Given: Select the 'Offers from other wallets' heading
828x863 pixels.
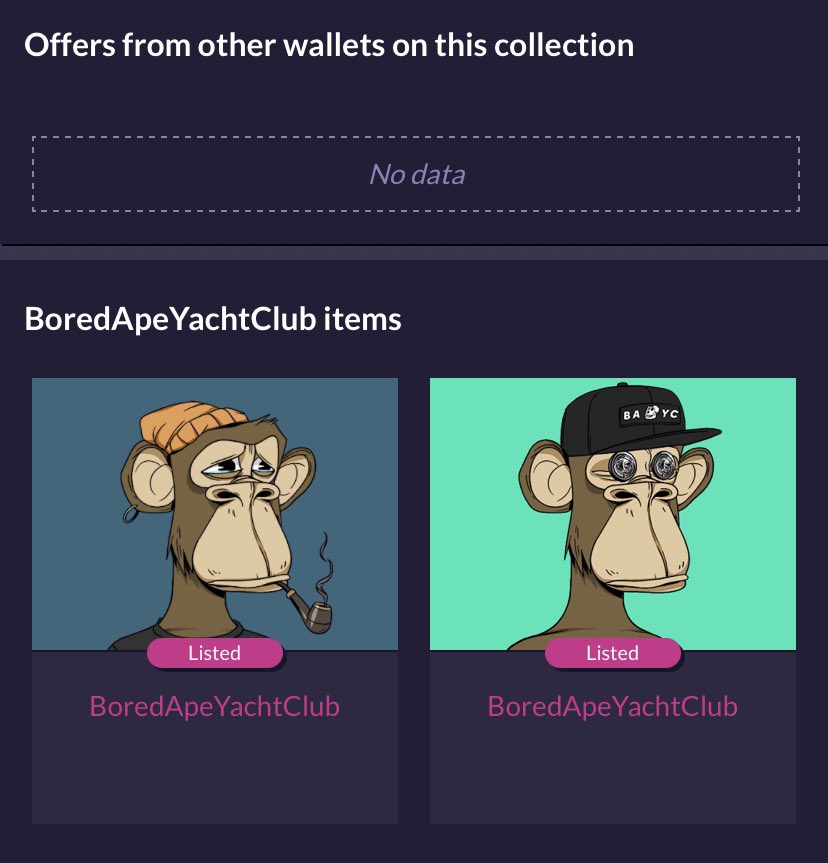Looking at the screenshot, I should [329, 45].
